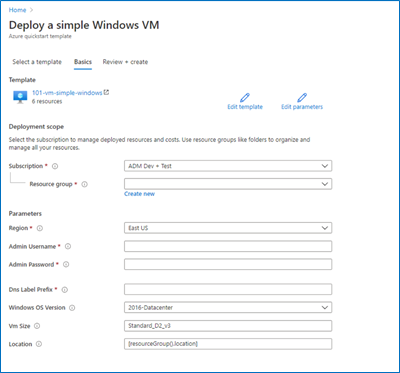Click the Edit template pencil icon
The height and width of the screenshot is (373, 400).
[x=245, y=97]
